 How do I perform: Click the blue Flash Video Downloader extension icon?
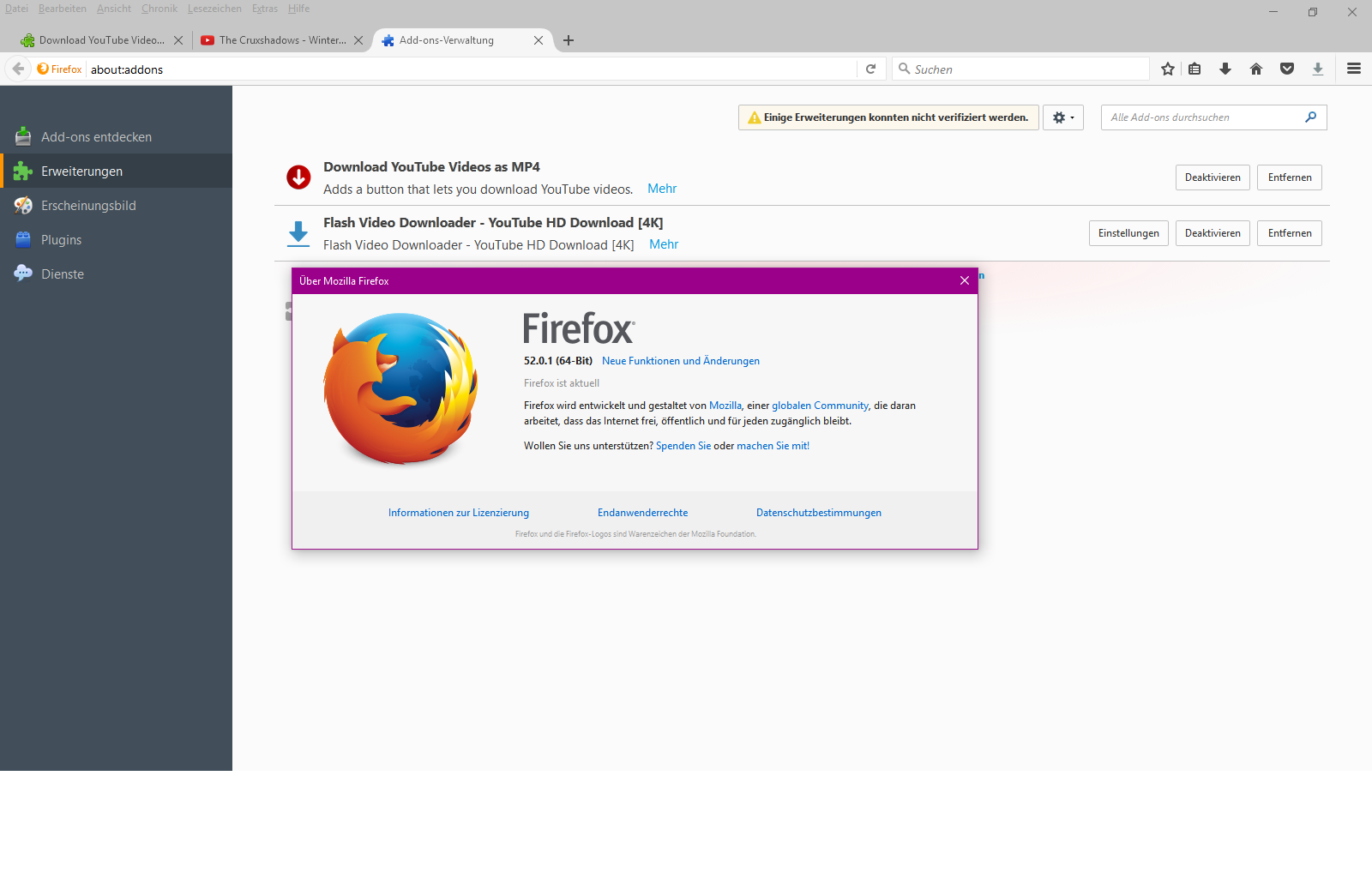(x=298, y=233)
